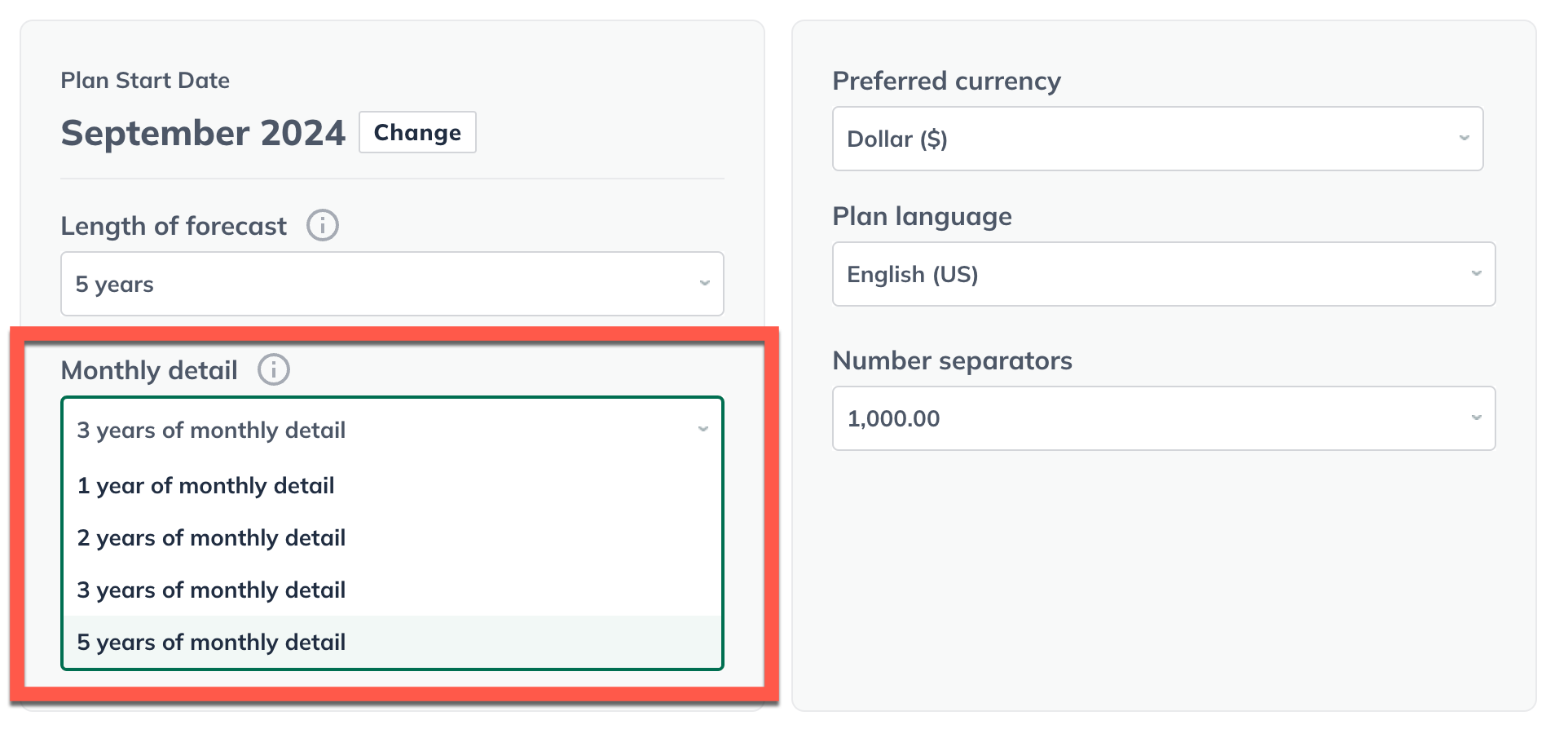Click the Monthly detail label
1568x729 pixels.
click(x=149, y=370)
